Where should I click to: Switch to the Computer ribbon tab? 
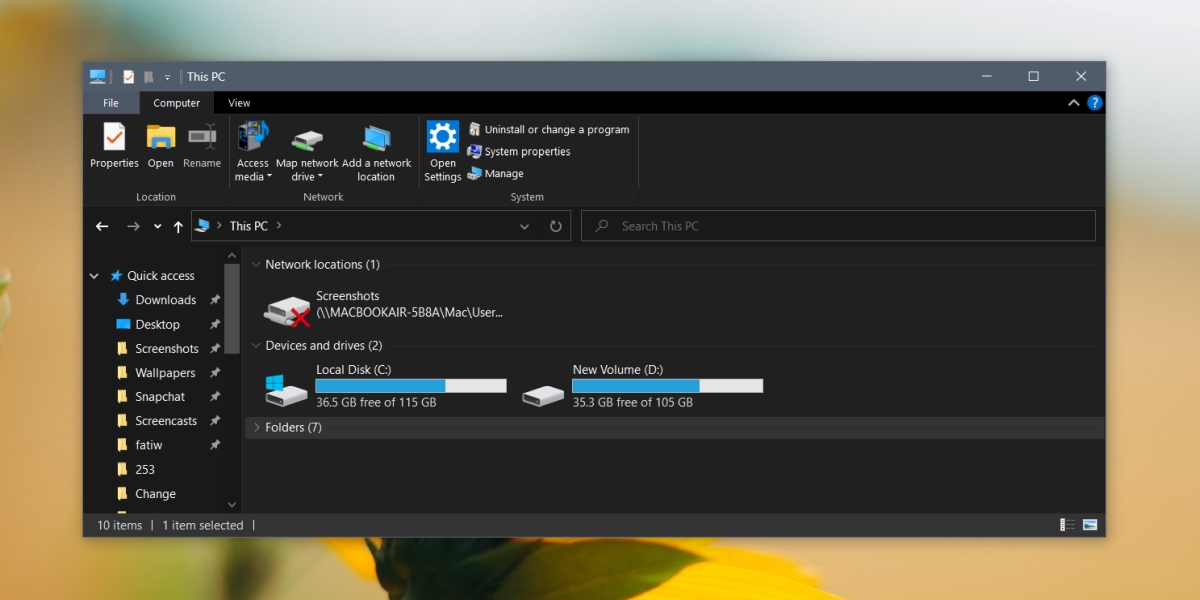tap(176, 103)
